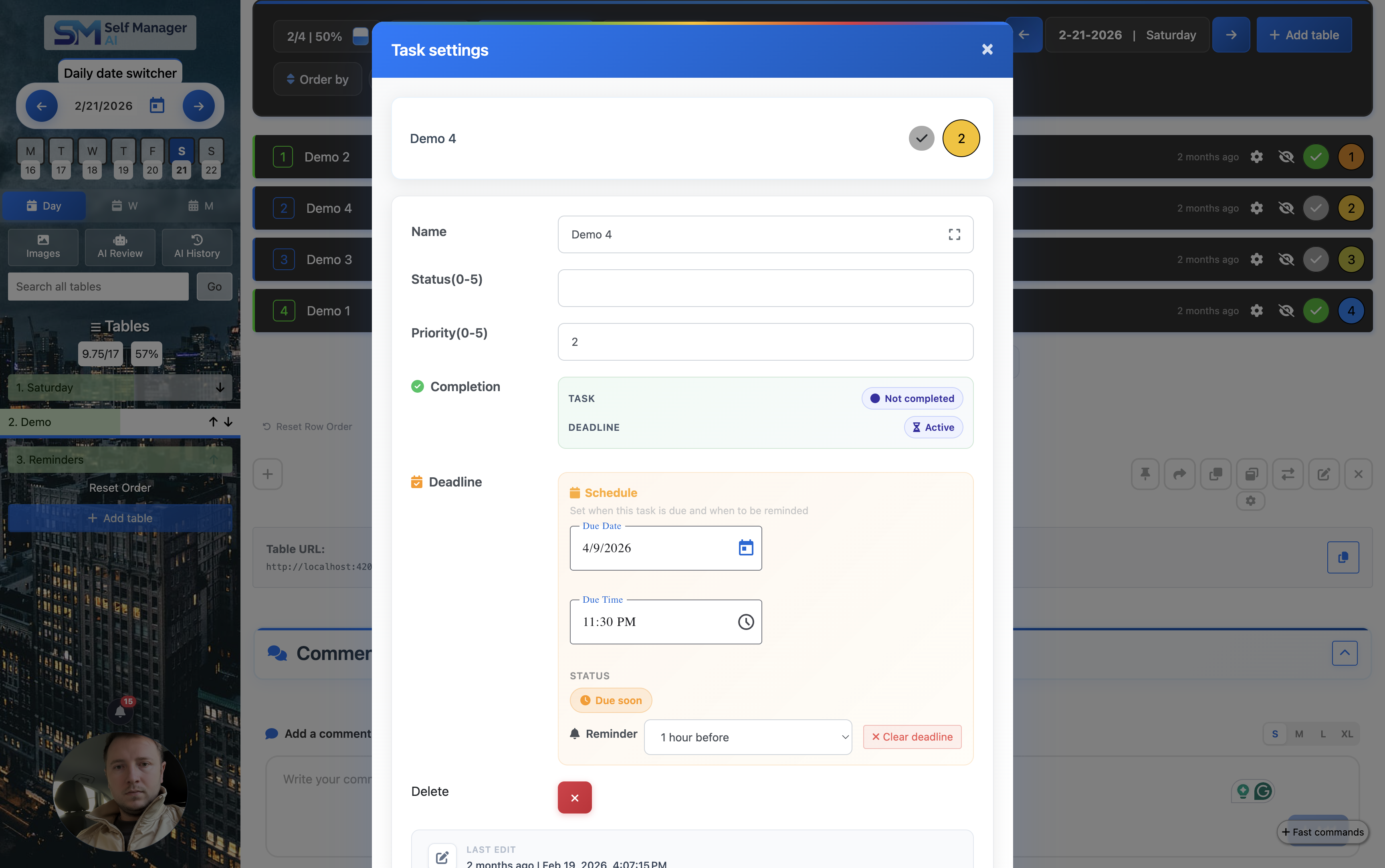1385x868 pixels.
Task: Open the Images panel
Action: point(43,247)
